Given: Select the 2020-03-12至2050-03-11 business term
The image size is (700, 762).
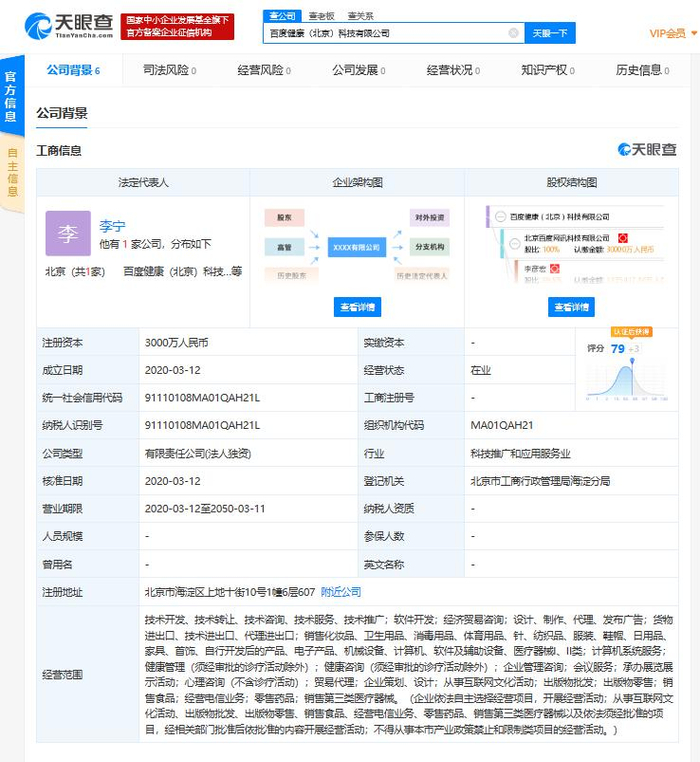Looking at the screenshot, I should point(205,509).
